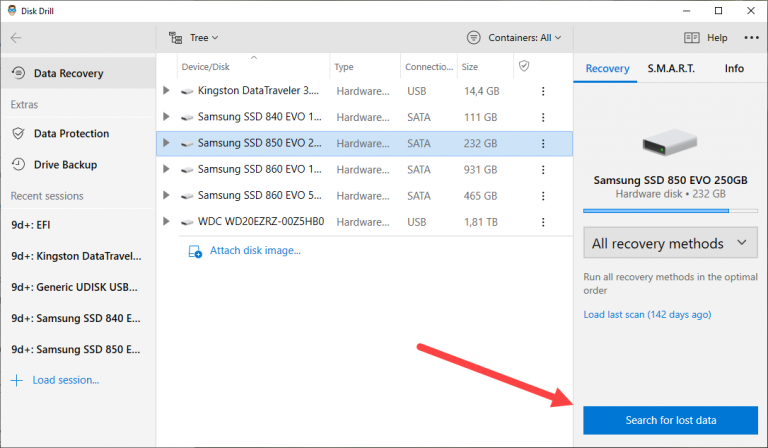Select Data Protection in the sidebar

point(71,134)
